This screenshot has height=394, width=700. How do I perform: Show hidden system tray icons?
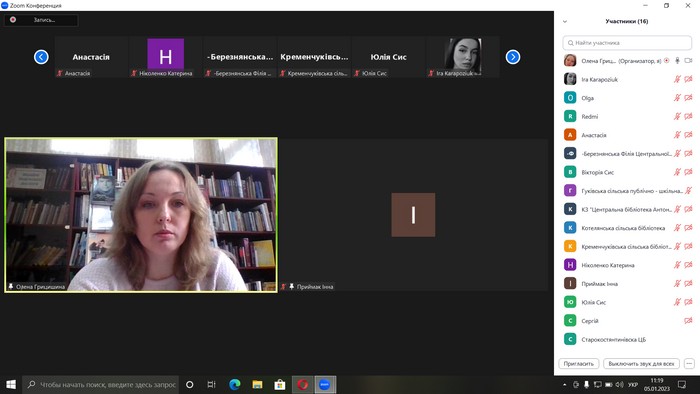(x=565, y=385)
